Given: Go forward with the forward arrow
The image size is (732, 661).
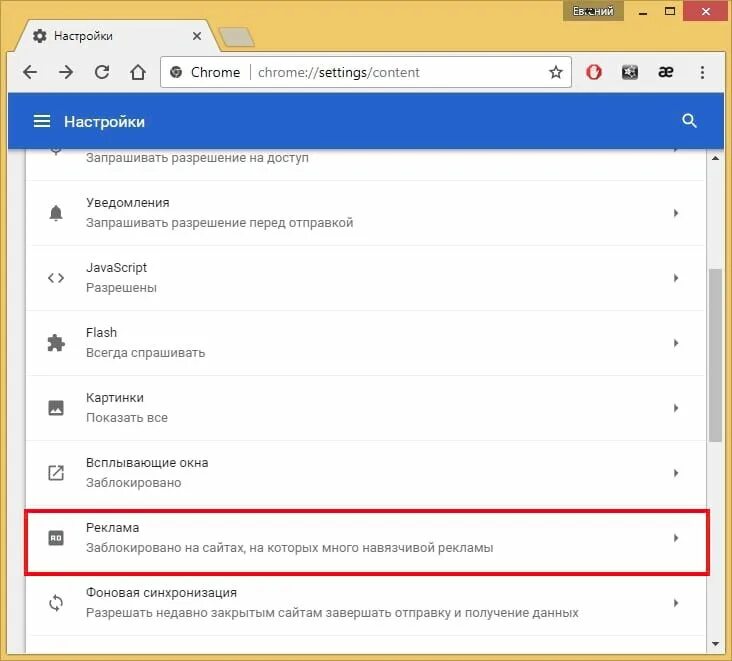Looking at the screenshot, I should [x=66, y=72].
